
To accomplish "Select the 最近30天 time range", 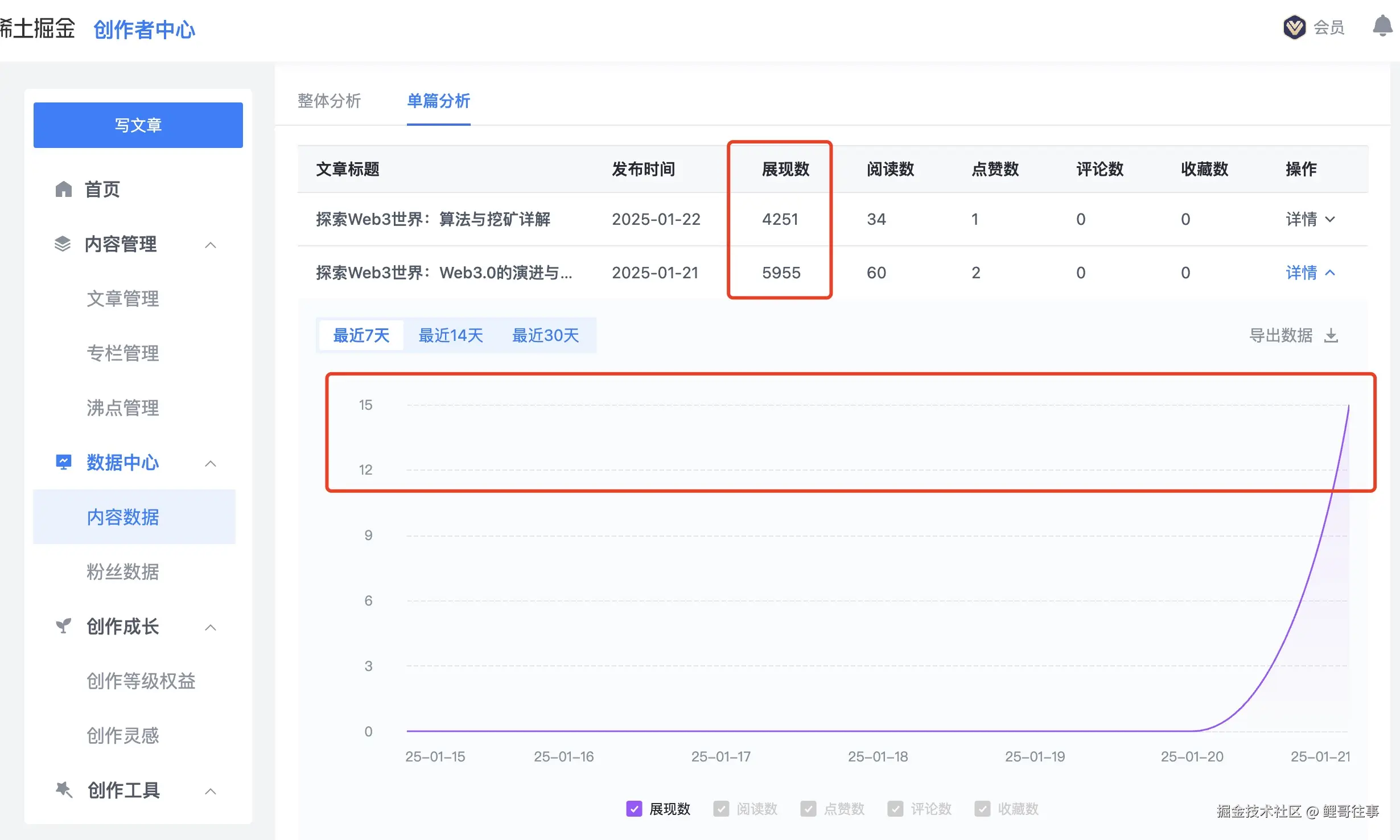I will (x=545, y=335).
